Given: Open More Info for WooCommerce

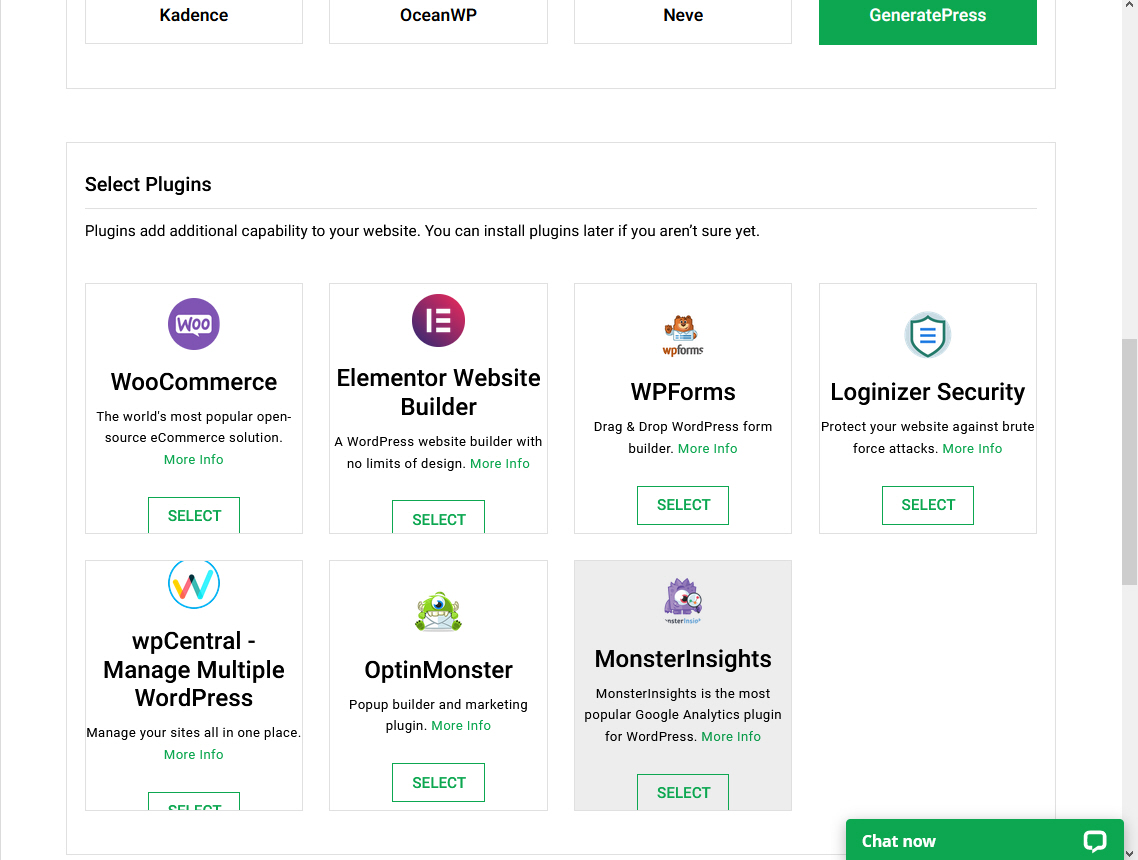Looking at the screenshot, I should [x=194, y=459].
